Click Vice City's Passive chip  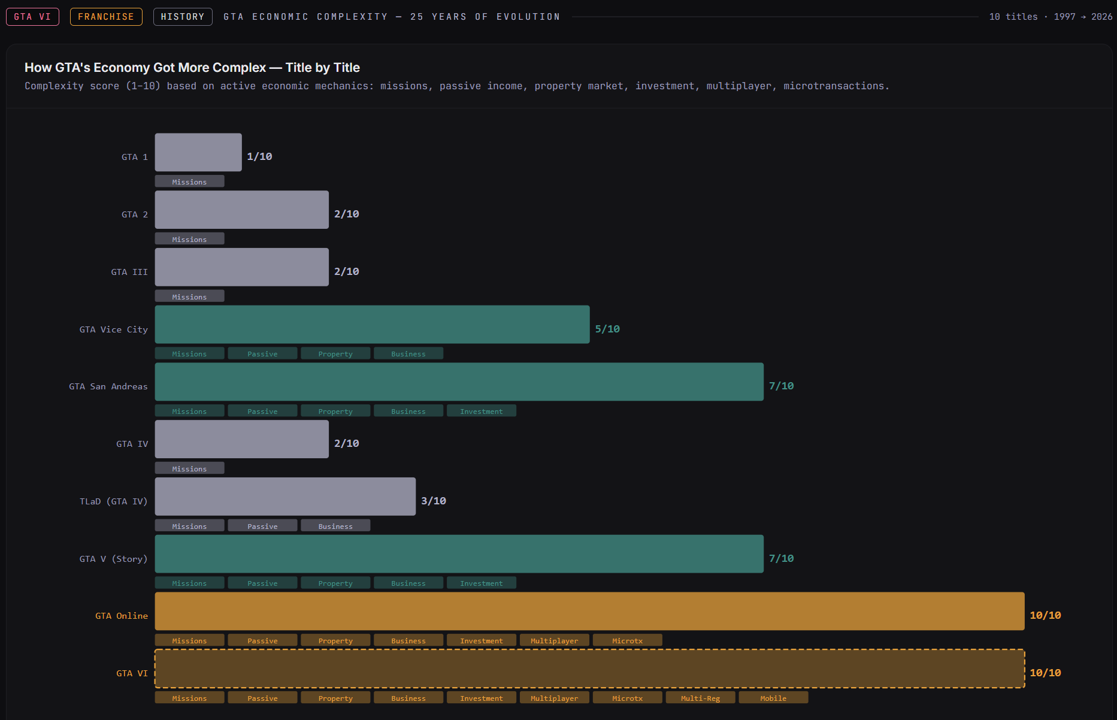tap(262, 354)
